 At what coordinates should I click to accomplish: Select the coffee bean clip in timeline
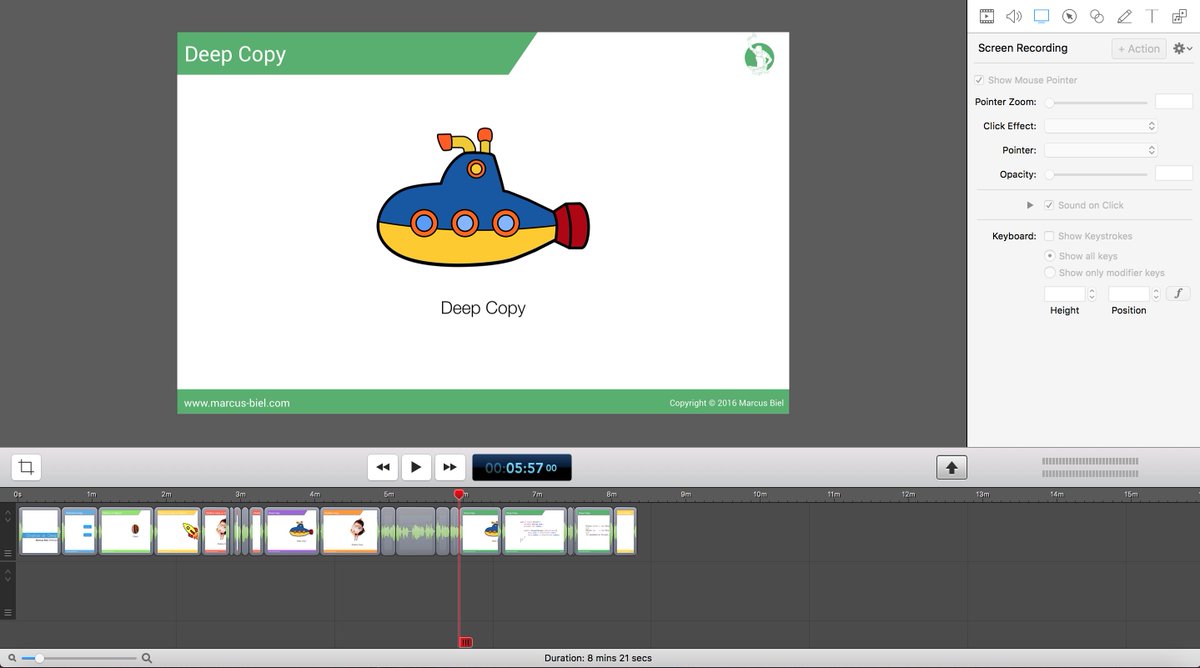[x=126, y=531]
